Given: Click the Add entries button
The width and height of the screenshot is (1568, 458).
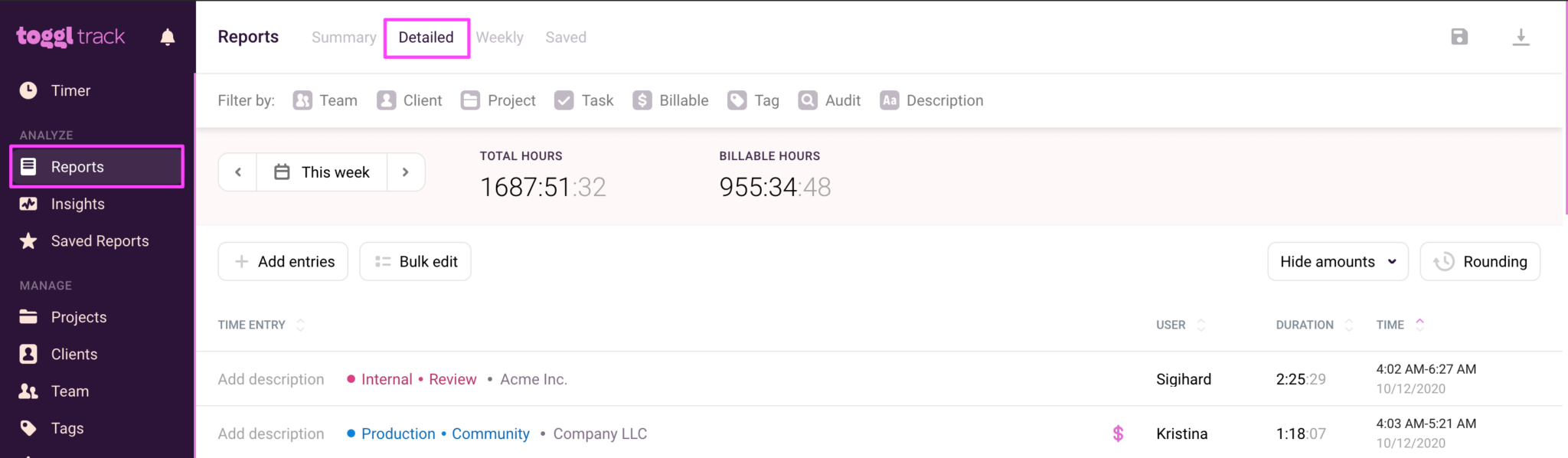Looking at the screenshot, I should tap(283, 261).
